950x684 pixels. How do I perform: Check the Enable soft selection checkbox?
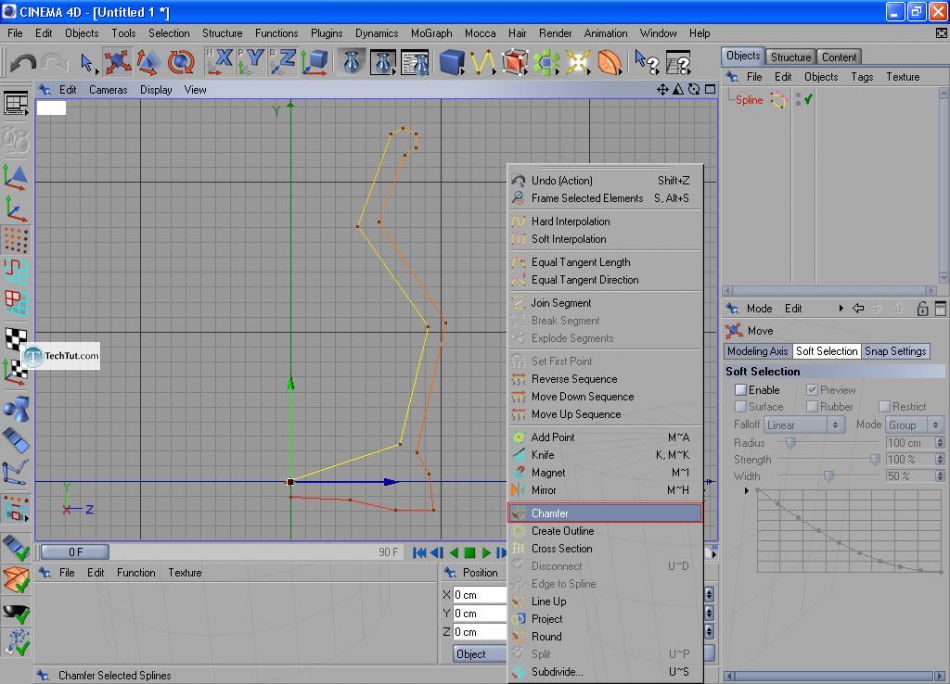click(x=740, y=390)
